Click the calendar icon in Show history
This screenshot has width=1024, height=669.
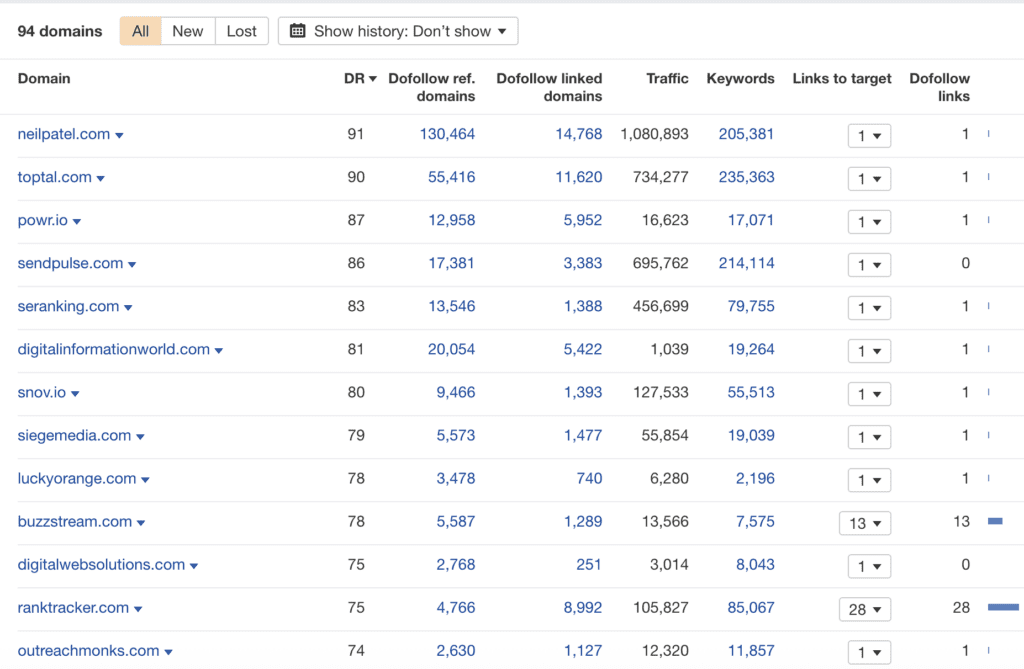click(298, 31)
